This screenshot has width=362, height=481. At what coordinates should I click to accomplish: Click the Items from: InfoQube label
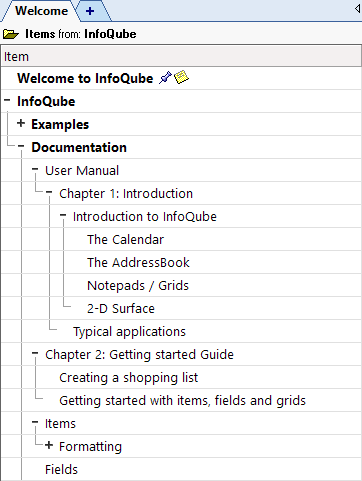click(81, 34)
